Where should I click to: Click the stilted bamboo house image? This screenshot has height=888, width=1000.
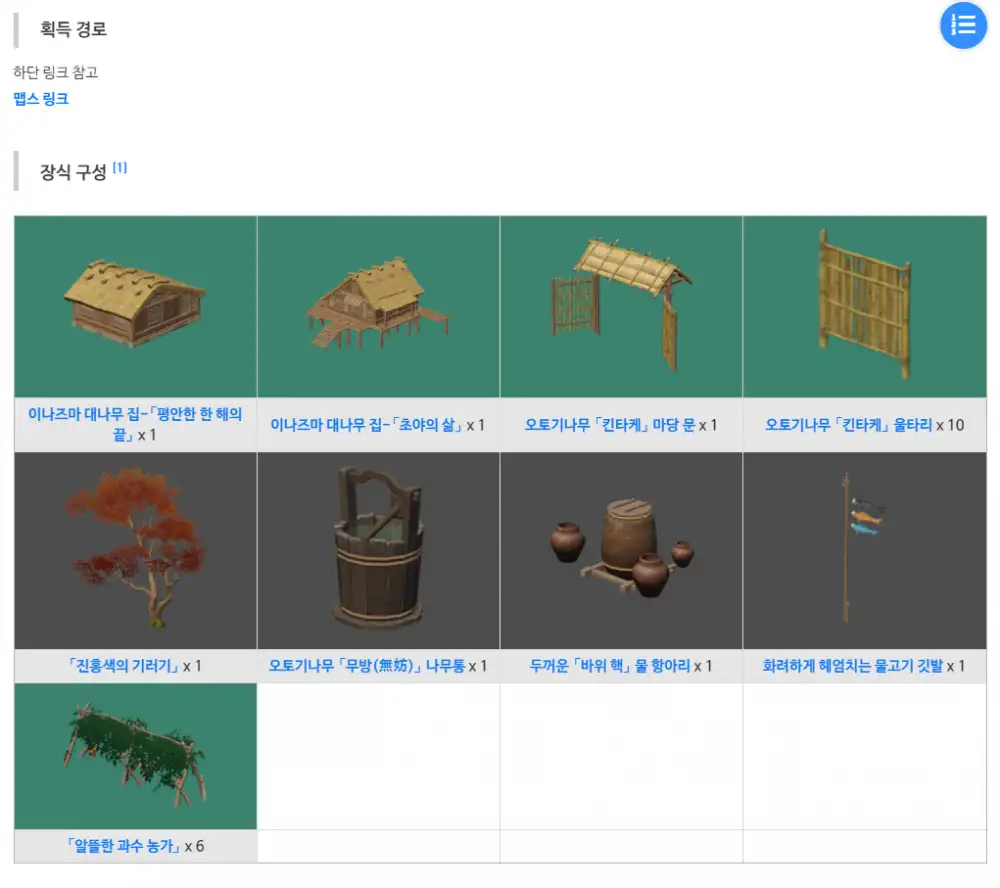(x=378, y=305)
